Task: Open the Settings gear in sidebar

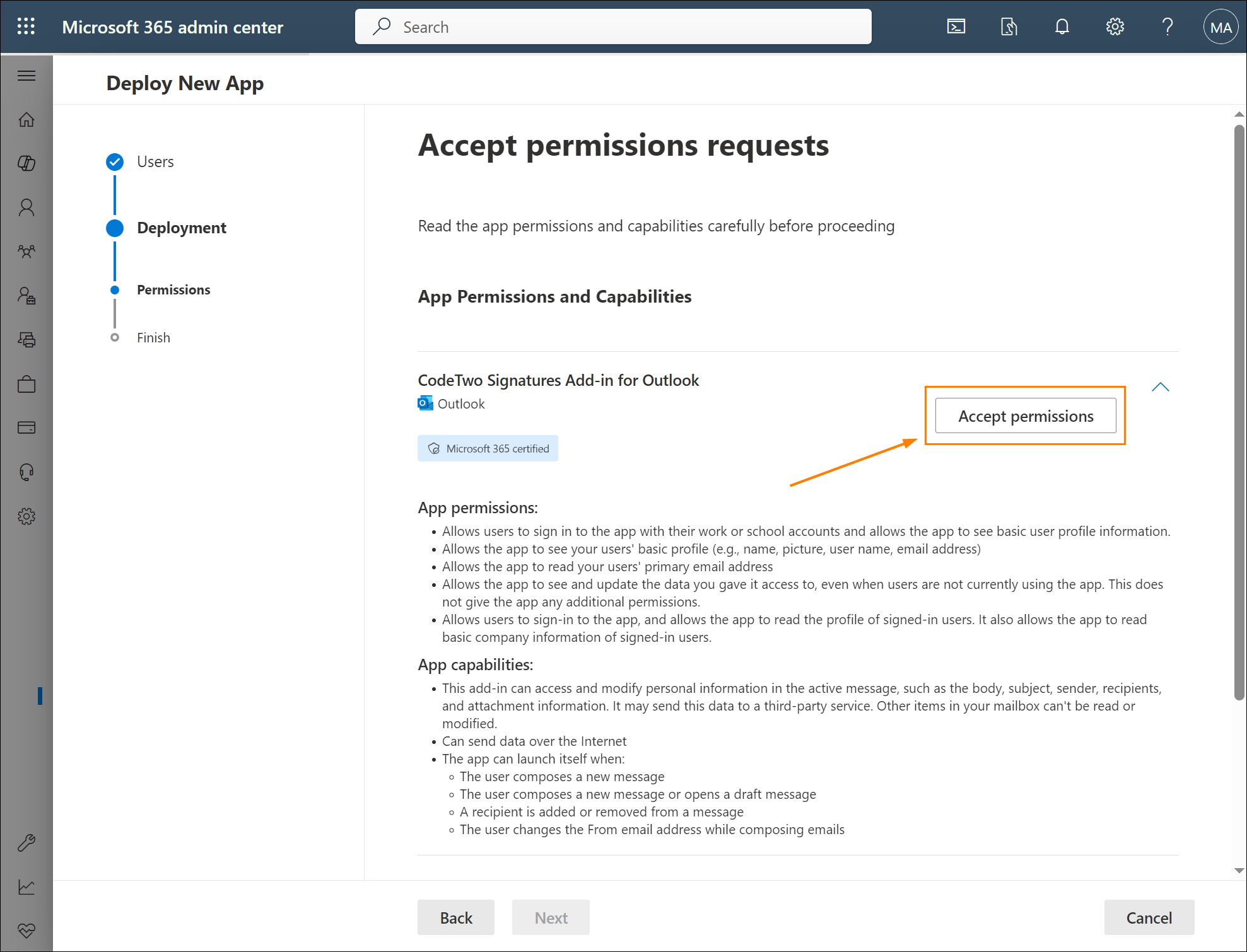Action: coord(26,516)
